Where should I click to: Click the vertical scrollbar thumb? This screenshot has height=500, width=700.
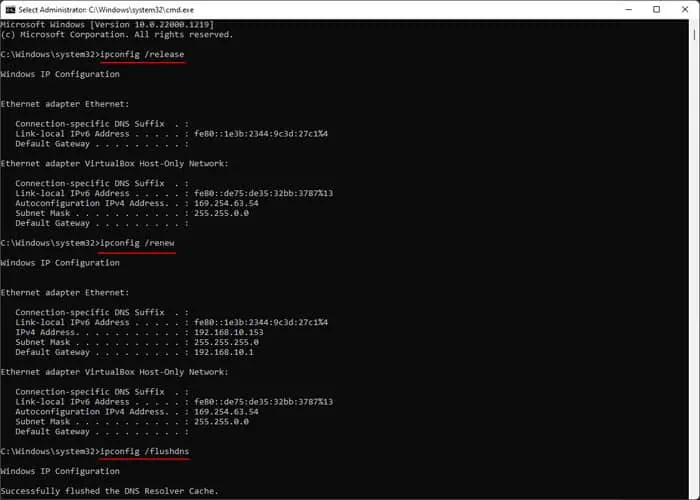694,34
